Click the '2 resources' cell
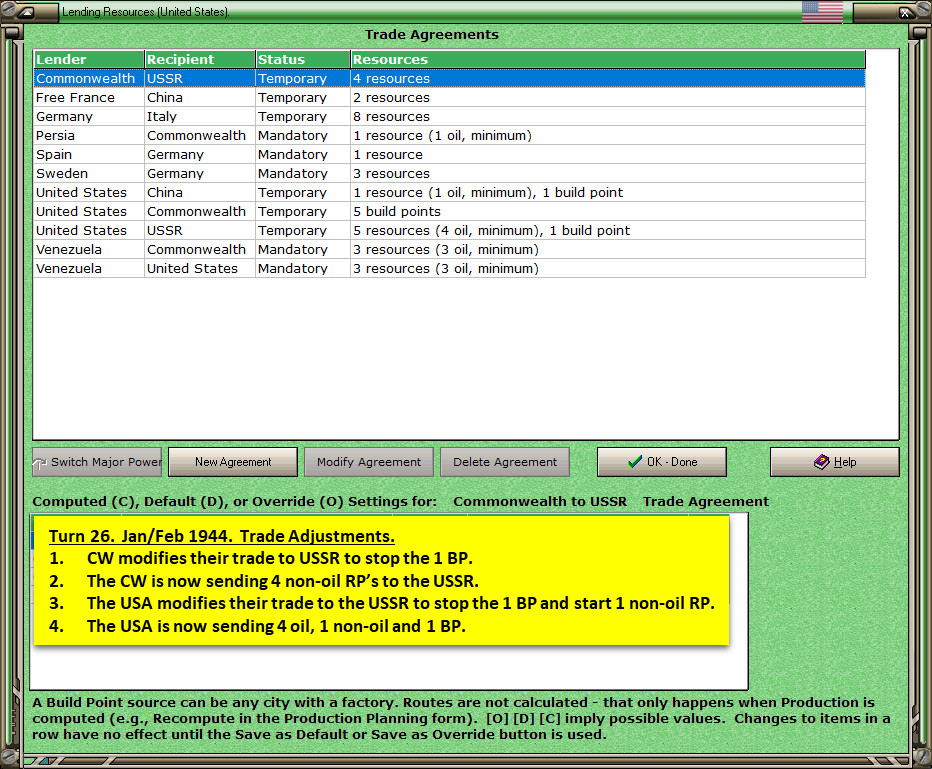This screenshot has height=769, width=932. (x=608, y=97)
